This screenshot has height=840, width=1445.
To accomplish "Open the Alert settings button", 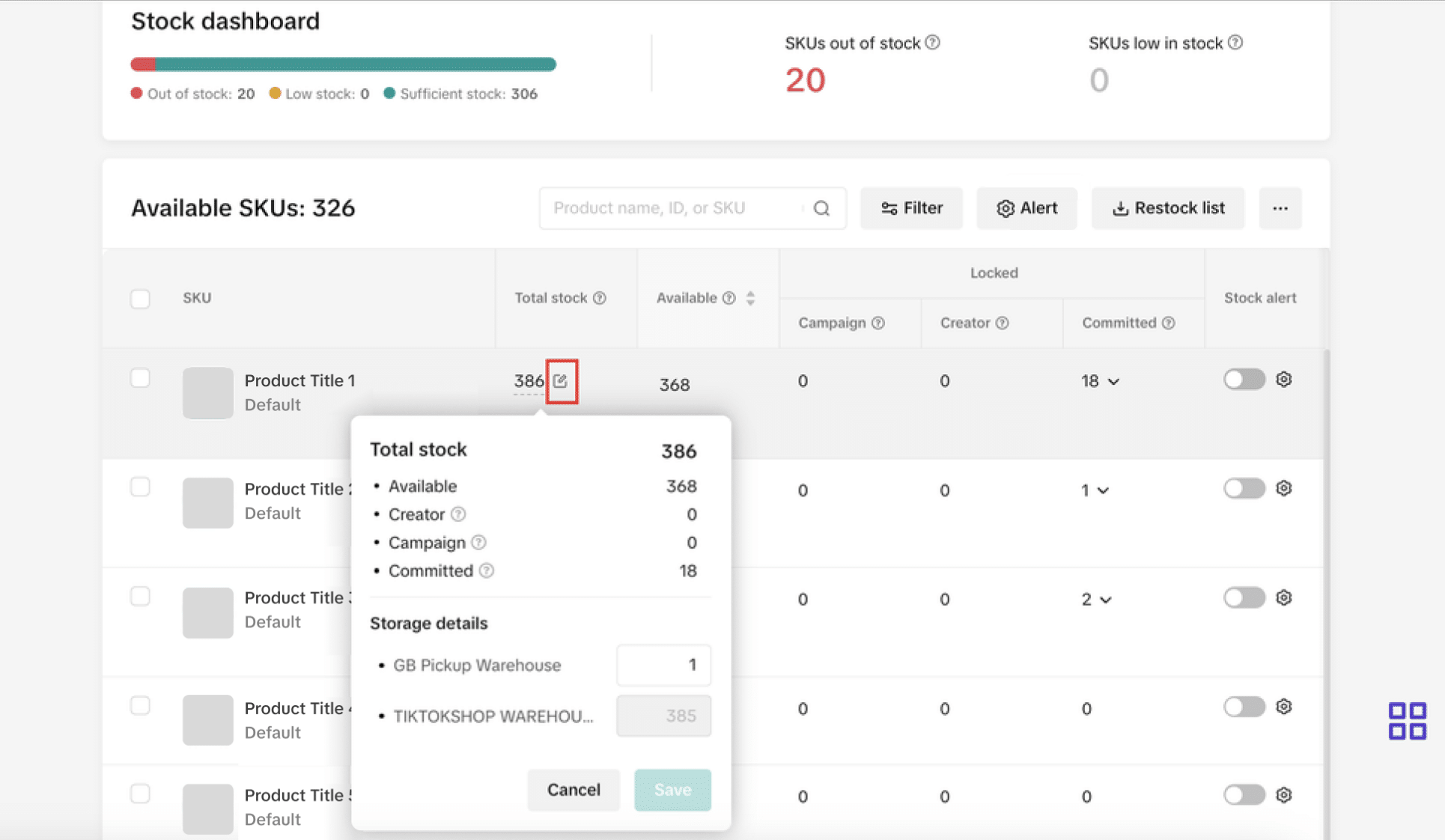I will pyautogui.click(x=1026, y=208).
